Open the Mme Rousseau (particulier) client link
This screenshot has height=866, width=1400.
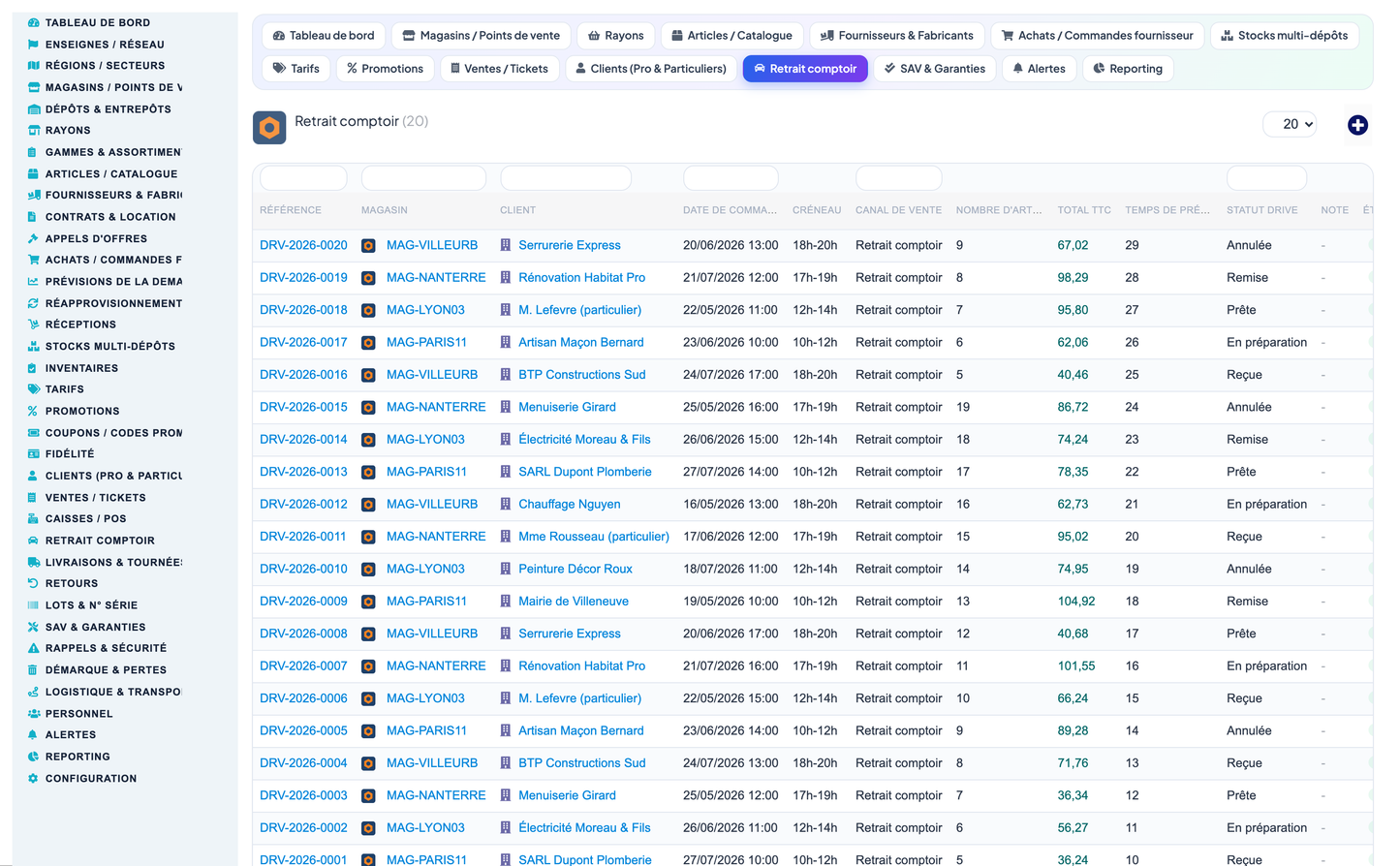pyautogui.click(x=594, y=537)
